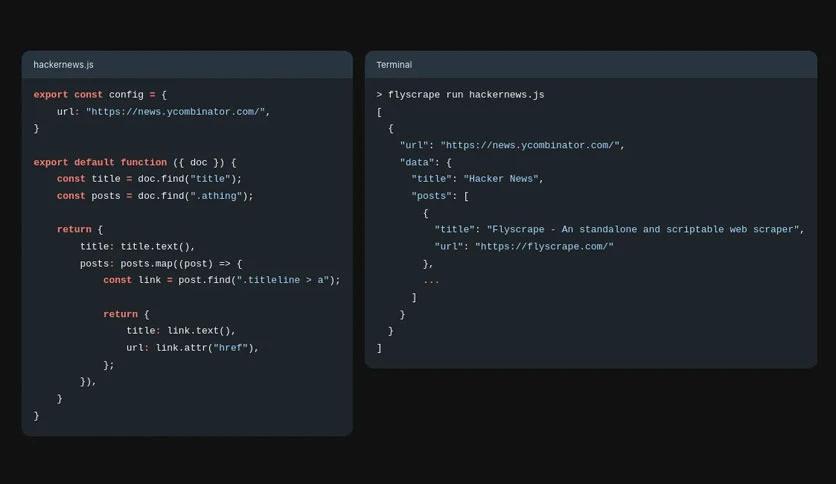Click the 'title: title.text()' line

(x=138, y=246)
